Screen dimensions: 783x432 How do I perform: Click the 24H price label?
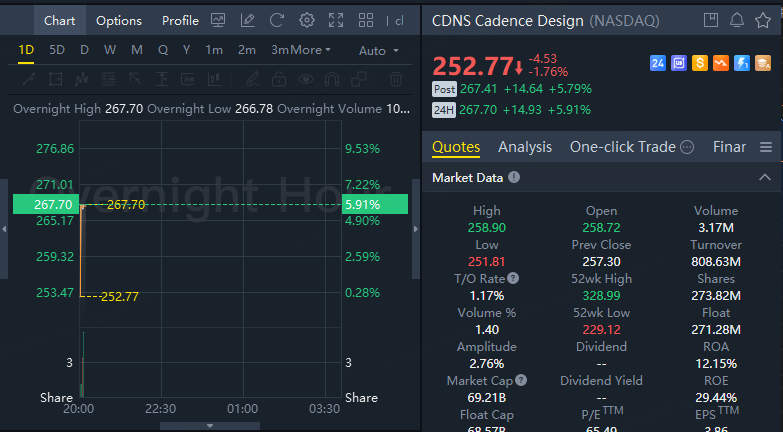444,109
